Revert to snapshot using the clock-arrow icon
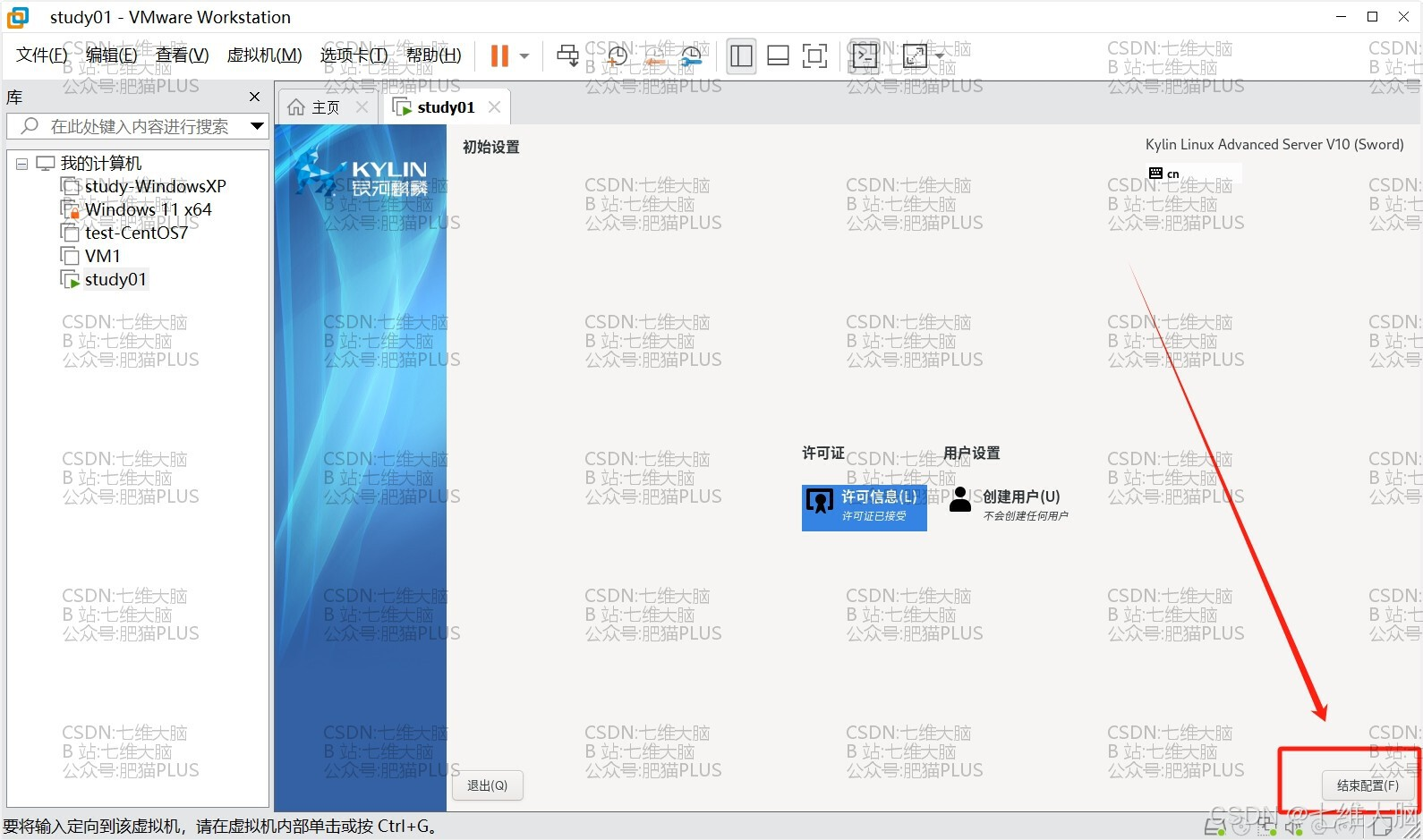Screen dimensions: 1423x840 655,55
